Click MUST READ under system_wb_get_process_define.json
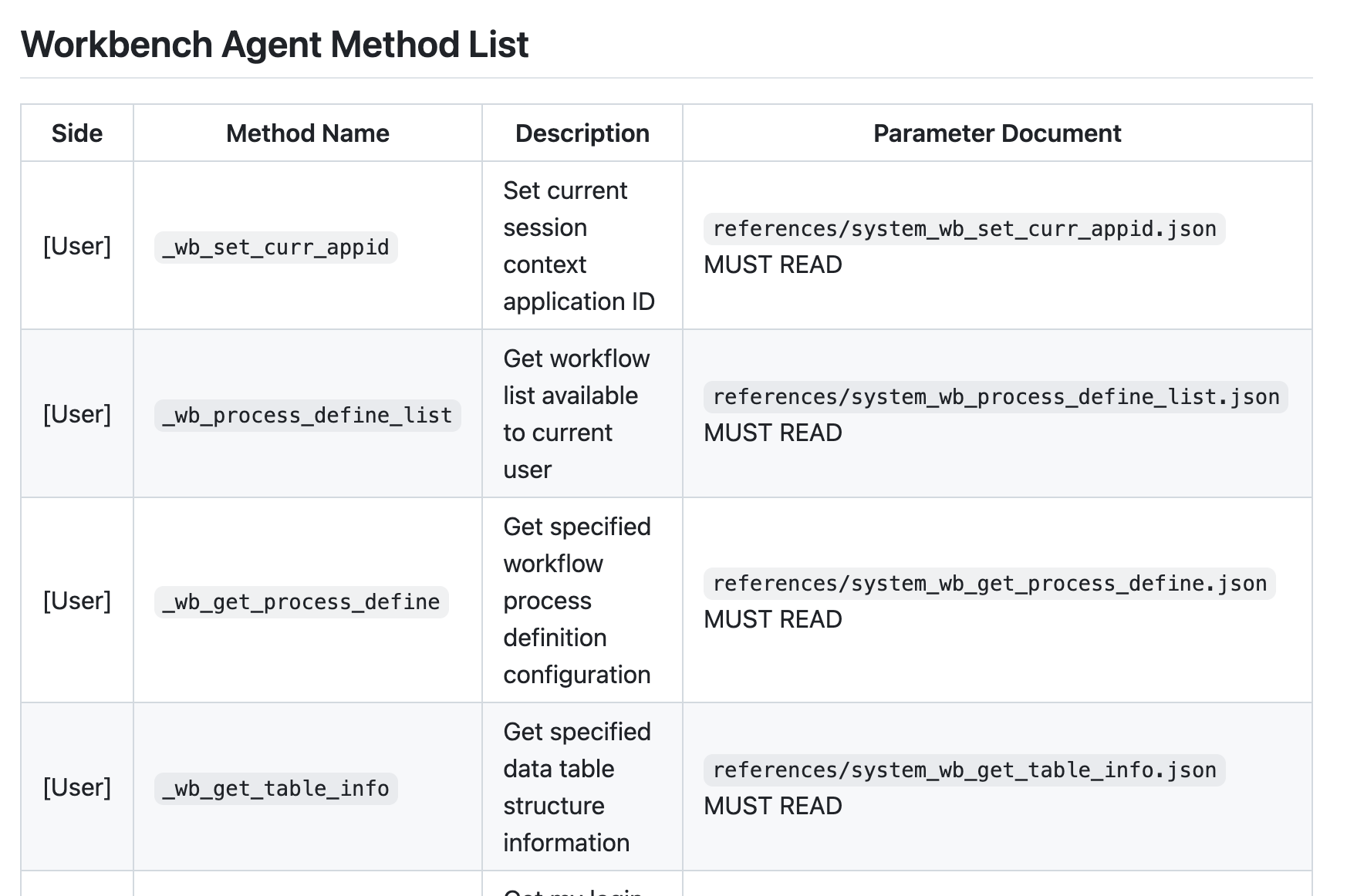The height and width of the screenshot is (896, 1347). [773, 619]
